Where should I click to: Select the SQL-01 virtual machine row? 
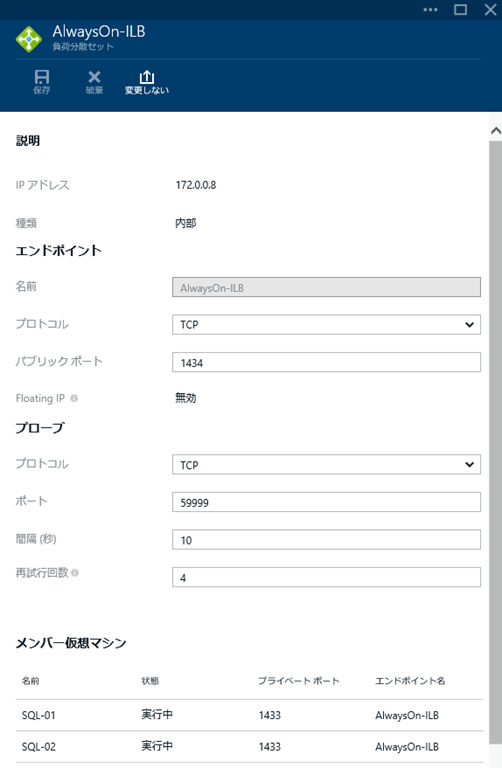point(249,715)
